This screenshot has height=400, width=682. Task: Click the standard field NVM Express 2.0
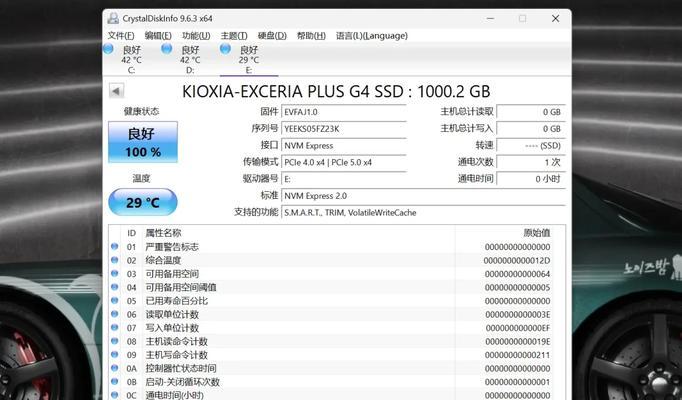tap(423, 196)
